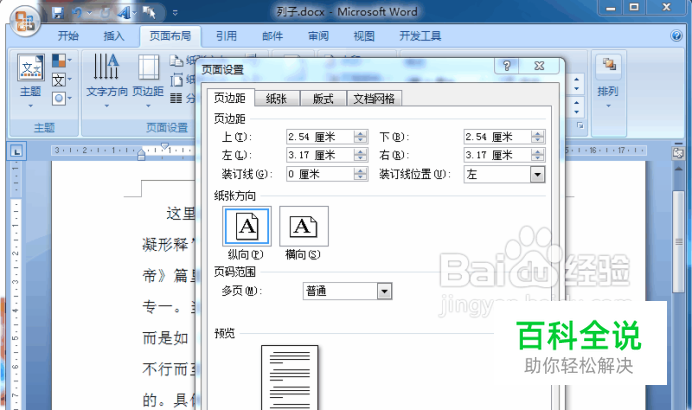Open the 邮件 ribbon tab
The height and width of the screenshot is (410, 692).
click(x=272, y=36)
